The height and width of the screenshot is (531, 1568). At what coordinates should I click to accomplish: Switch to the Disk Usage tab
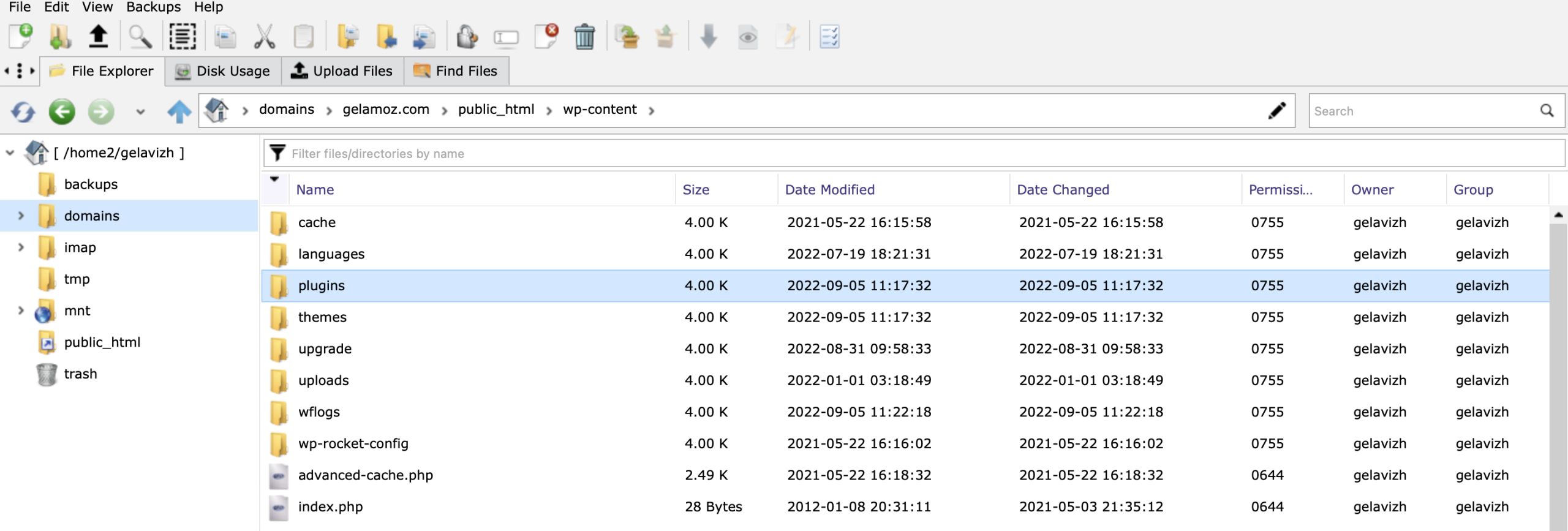pyautogui.click(x=223, y=71)
